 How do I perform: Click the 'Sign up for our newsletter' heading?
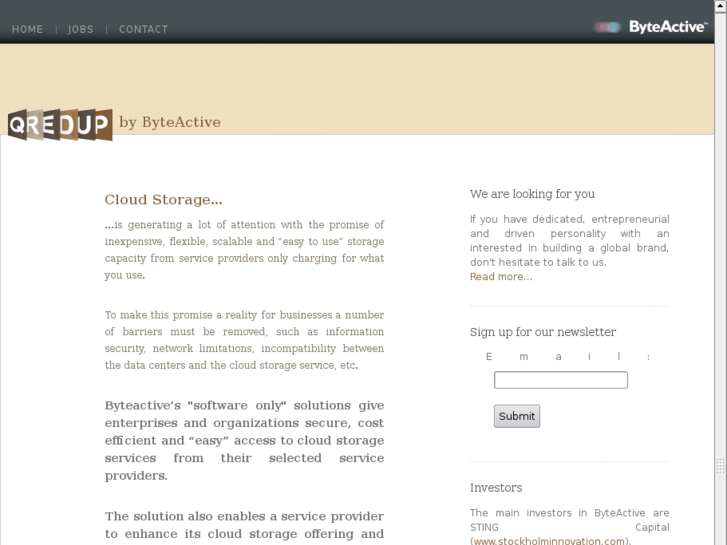point(542,332)
